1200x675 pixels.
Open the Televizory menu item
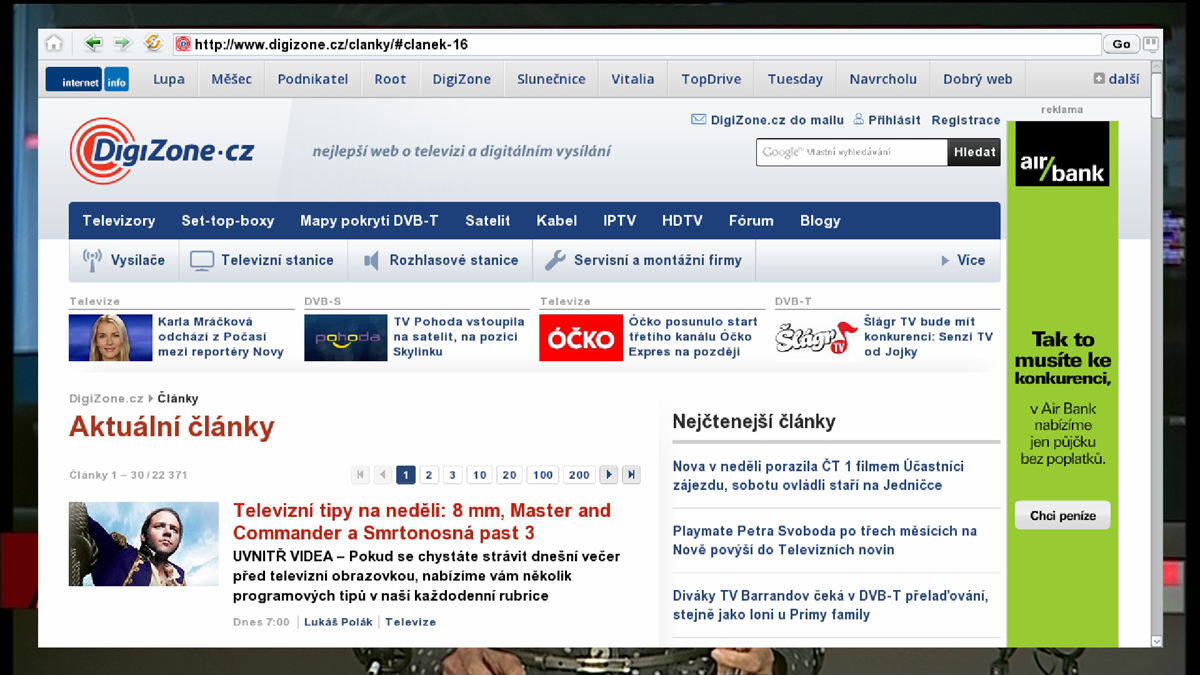point(119,221)
